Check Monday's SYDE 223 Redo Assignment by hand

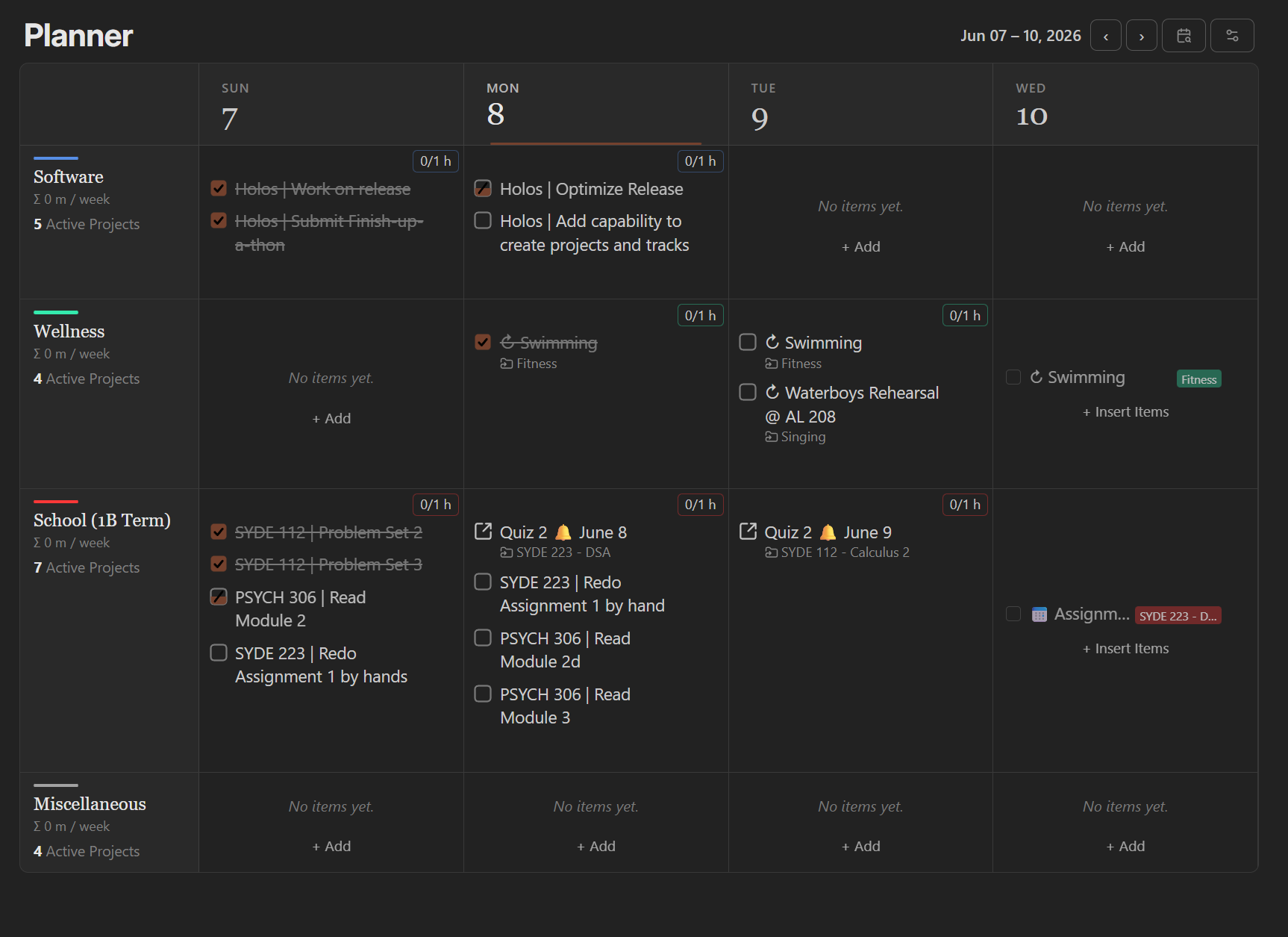483,582
